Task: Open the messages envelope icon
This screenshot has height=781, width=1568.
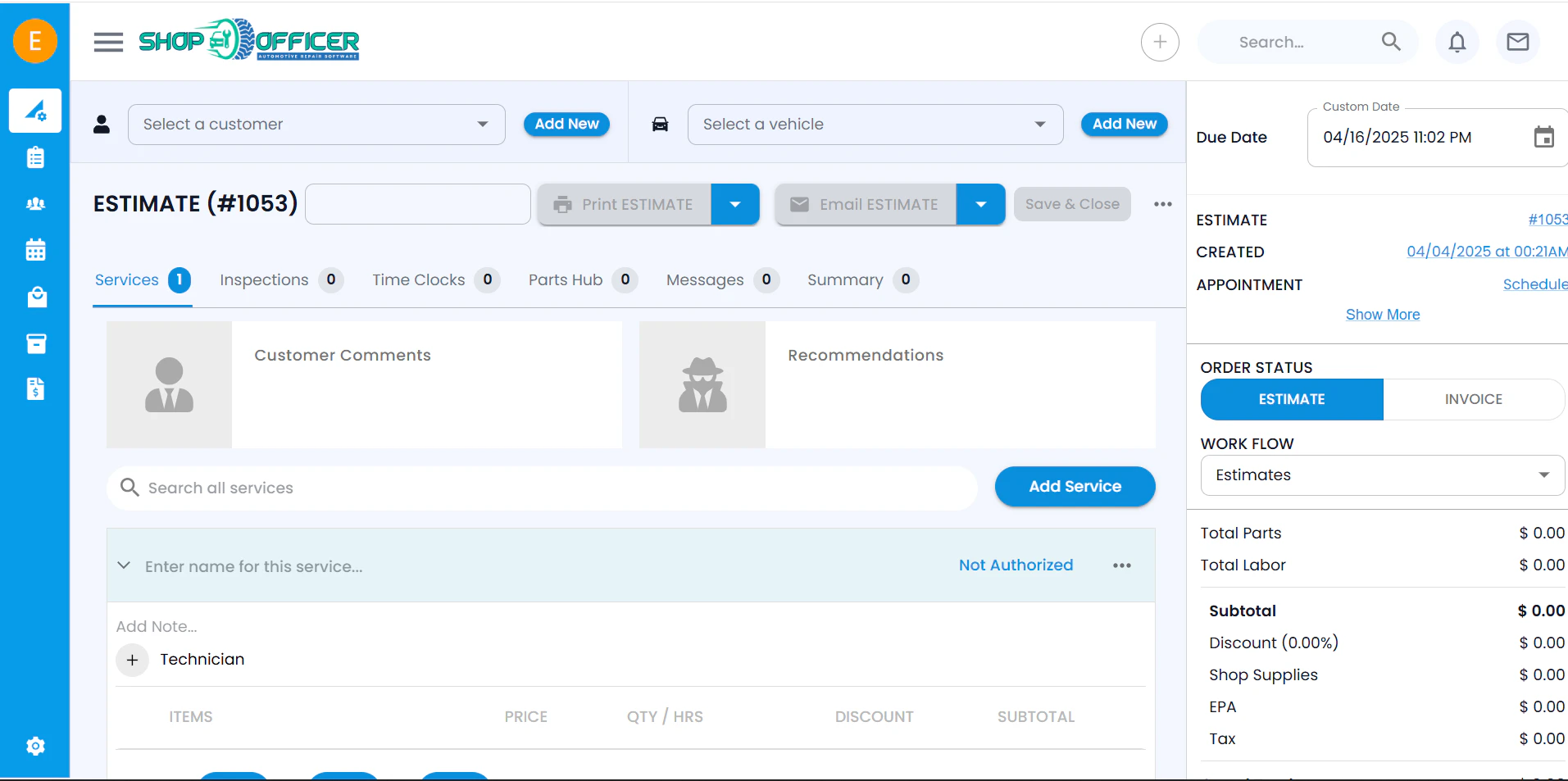Action: [1517, 42]
